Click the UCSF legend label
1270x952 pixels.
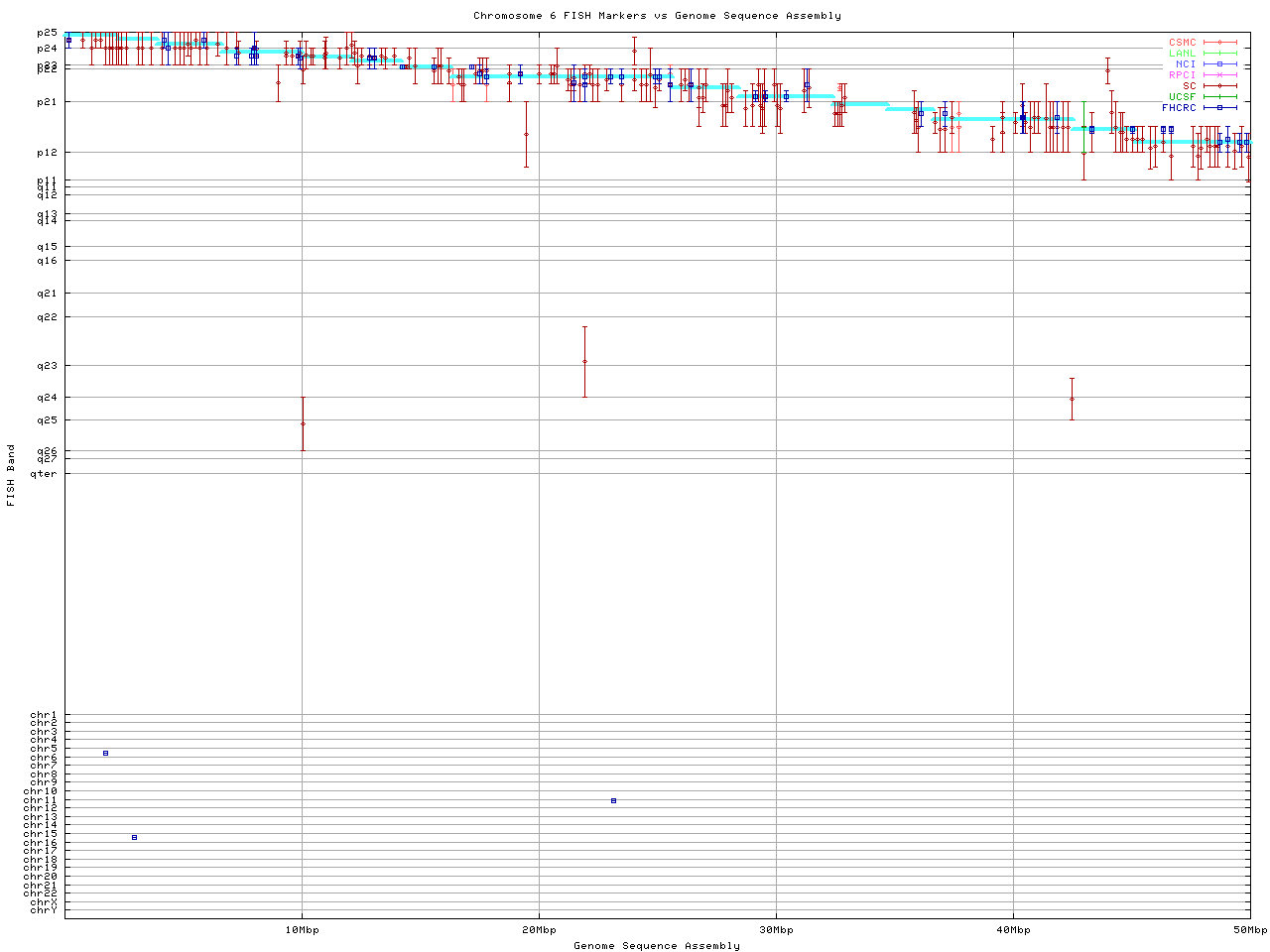tap(1183, 97)
